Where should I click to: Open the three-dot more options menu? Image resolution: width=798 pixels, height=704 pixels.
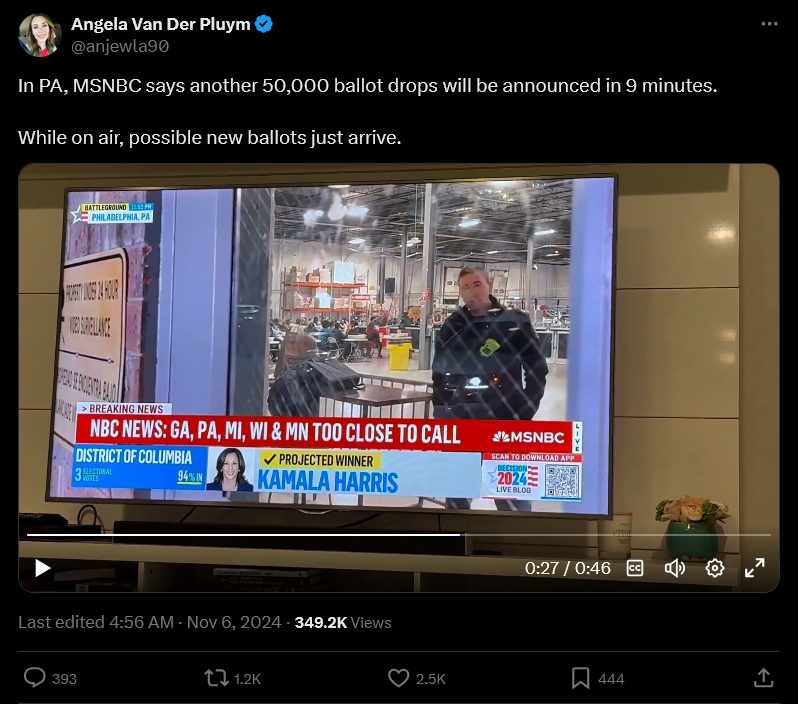(769, 24)
